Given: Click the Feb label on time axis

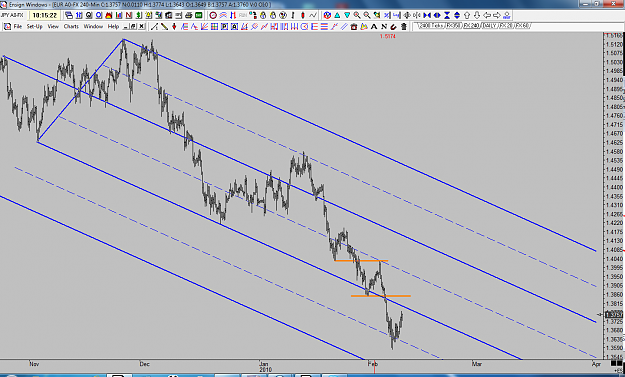Looking at the screenshot, I should [x=372, y=364].
